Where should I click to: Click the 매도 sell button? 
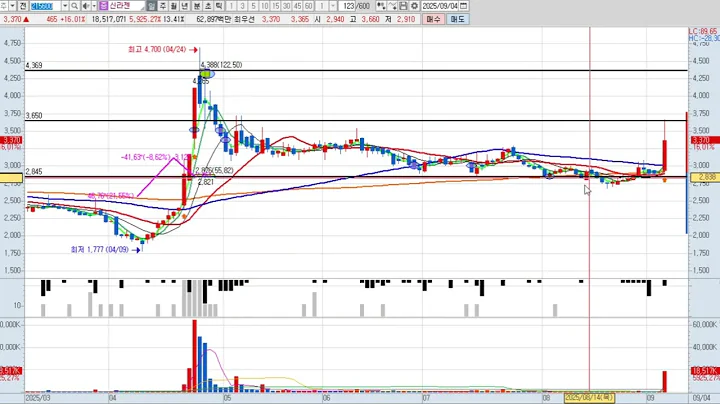458,19
